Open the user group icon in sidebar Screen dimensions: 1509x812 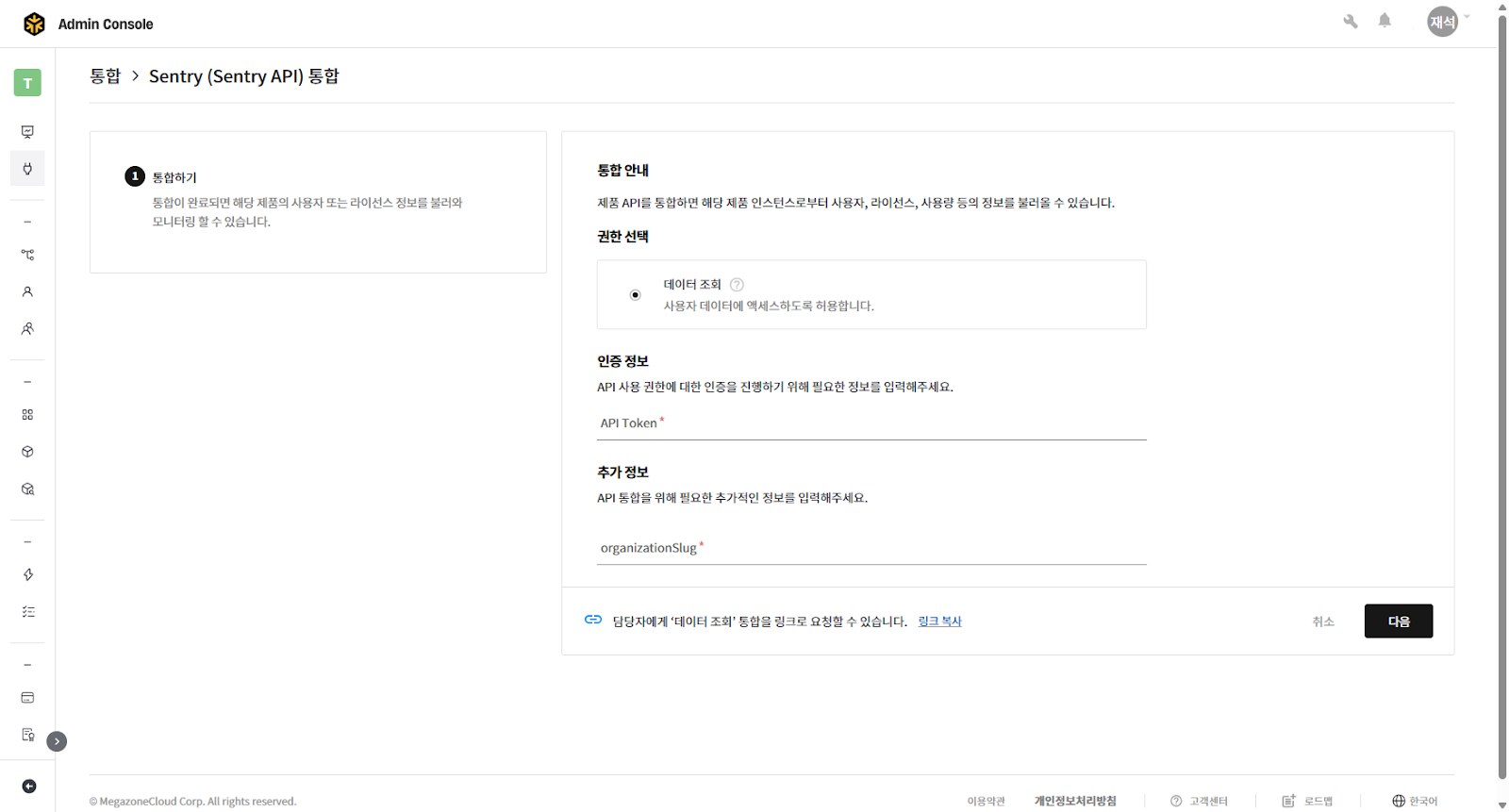point(27,329)
